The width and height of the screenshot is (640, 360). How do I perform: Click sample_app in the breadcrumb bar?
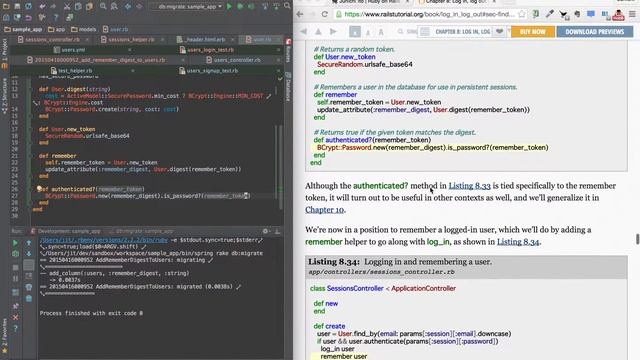[23, 29]
